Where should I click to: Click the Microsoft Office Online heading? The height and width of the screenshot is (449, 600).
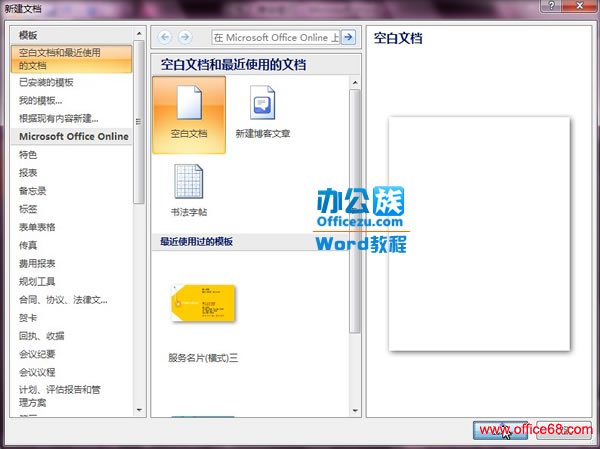click(74, 137)
